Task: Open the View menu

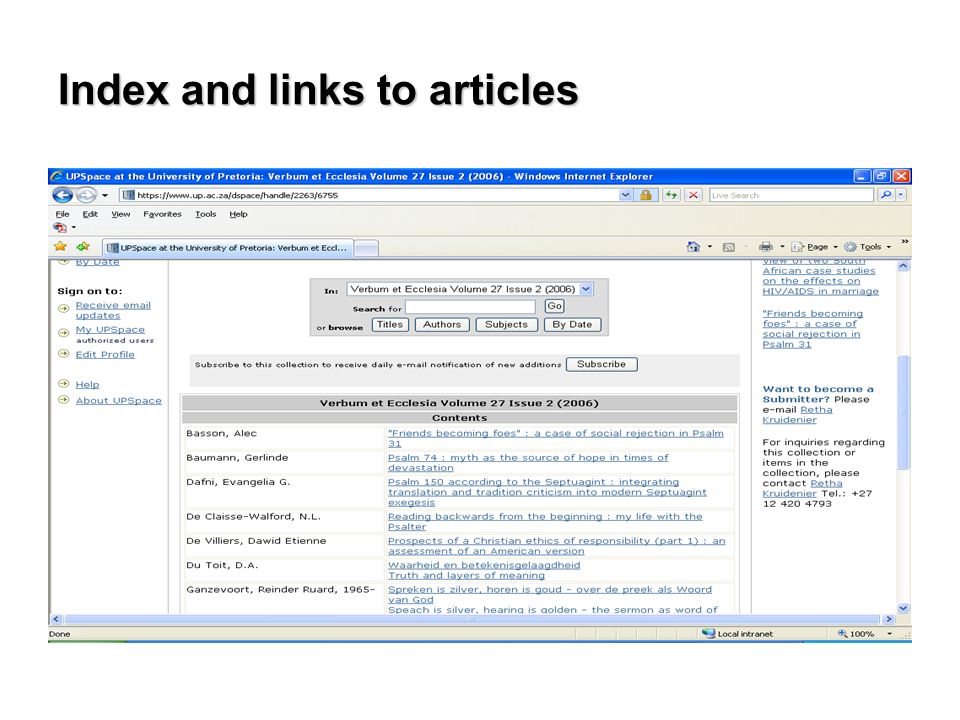Action: pyautogui.click(x=121, y=214)
